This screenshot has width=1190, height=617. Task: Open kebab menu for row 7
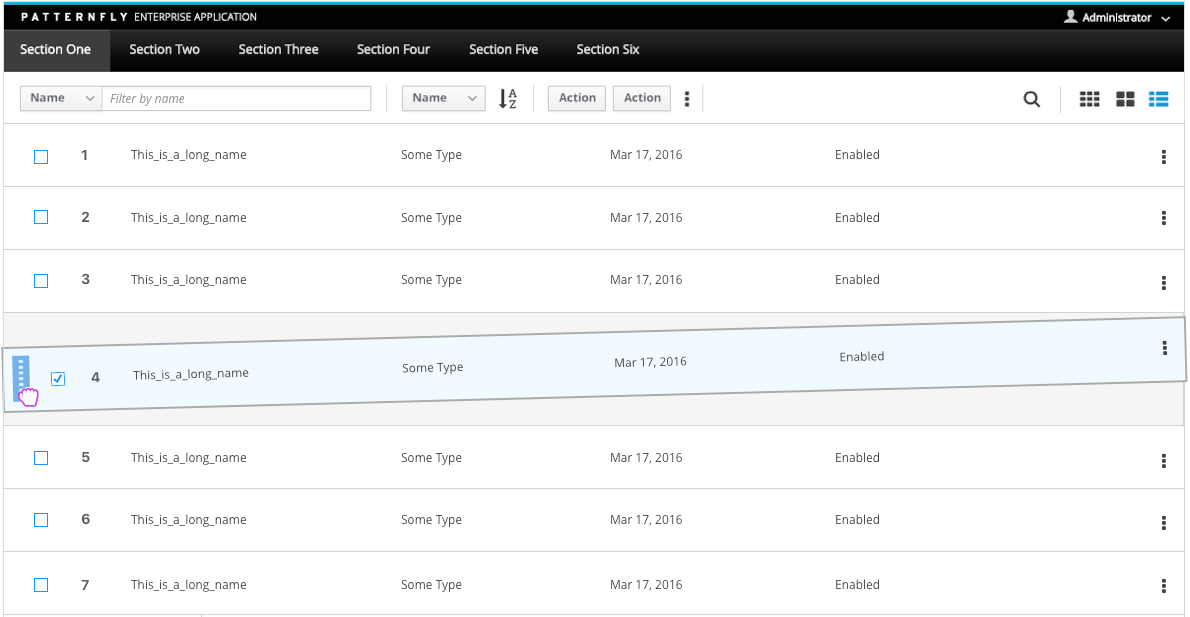click(x=1163, y=586)
